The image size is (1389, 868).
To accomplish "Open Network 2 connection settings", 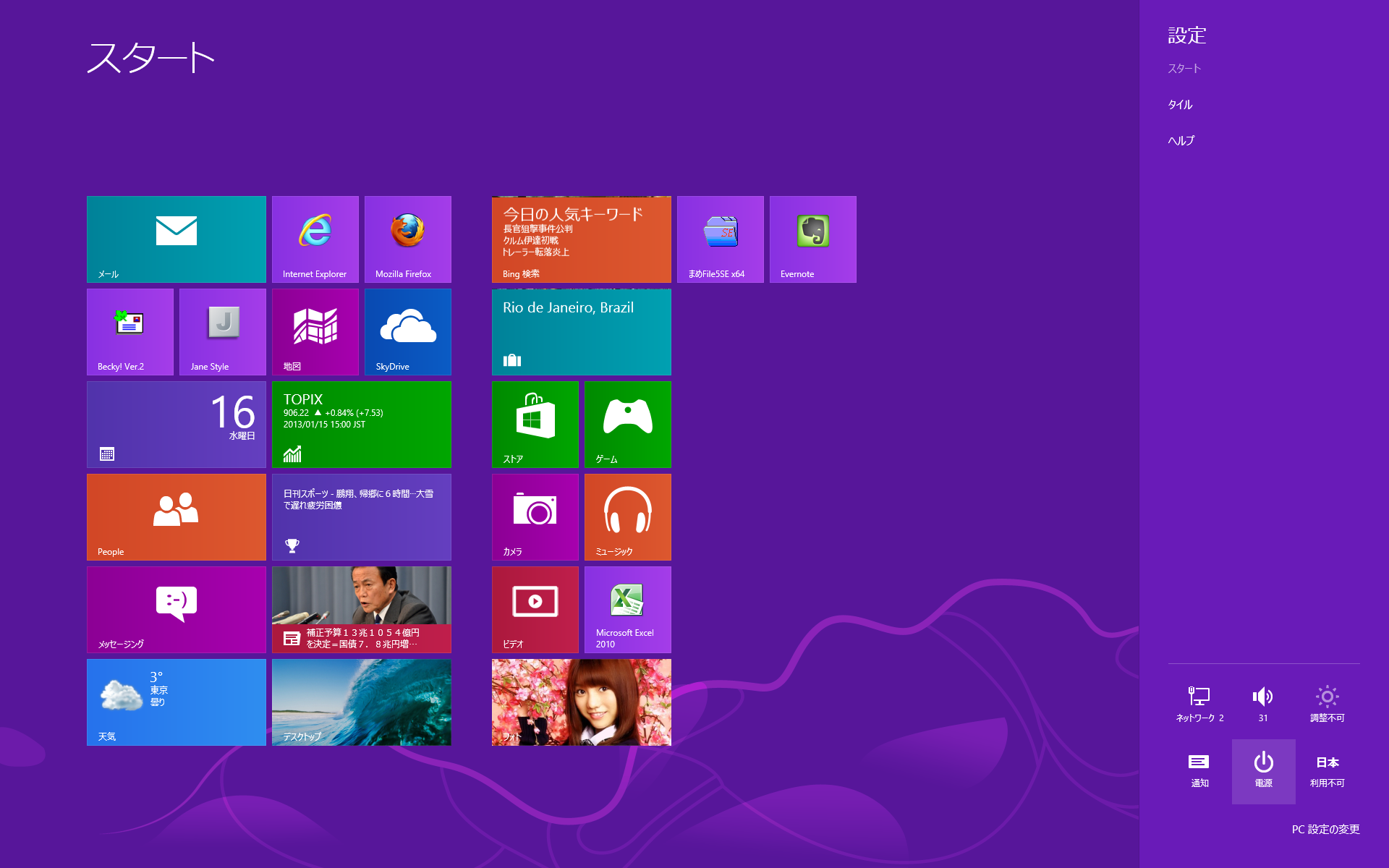I will (1199, 703).
